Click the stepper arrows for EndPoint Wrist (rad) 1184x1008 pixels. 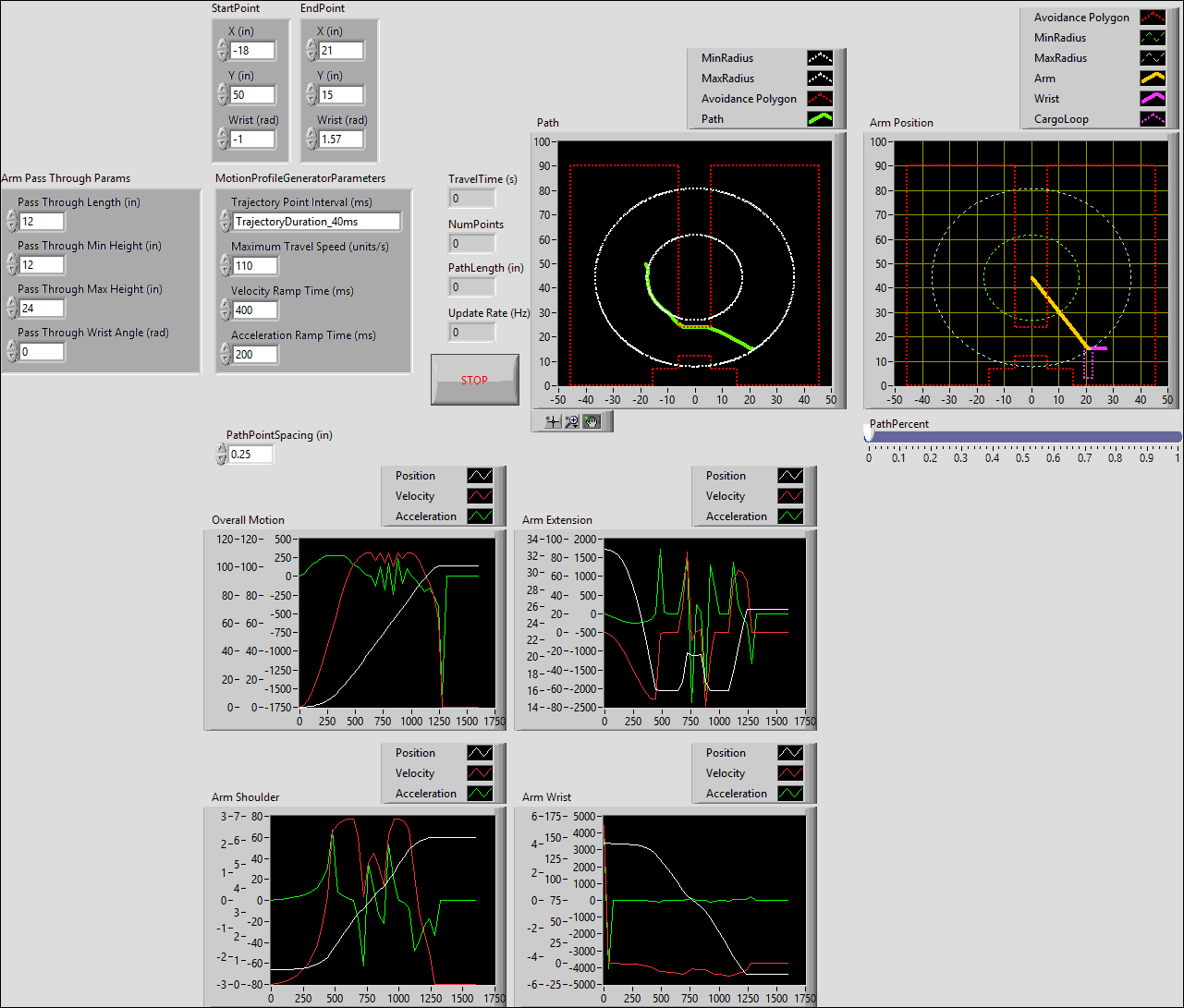click(311, 139)
